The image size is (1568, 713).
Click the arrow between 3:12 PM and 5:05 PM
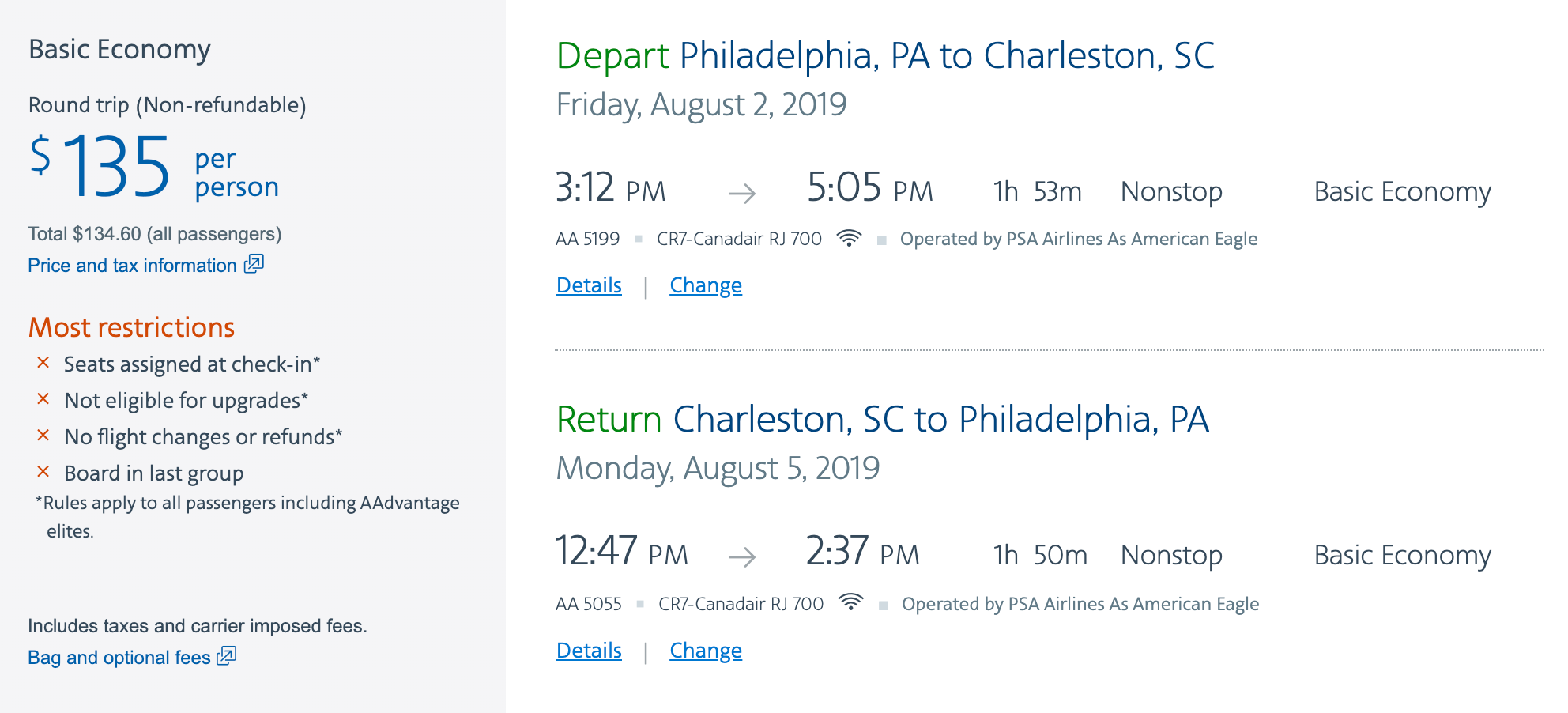coord(741,193)
